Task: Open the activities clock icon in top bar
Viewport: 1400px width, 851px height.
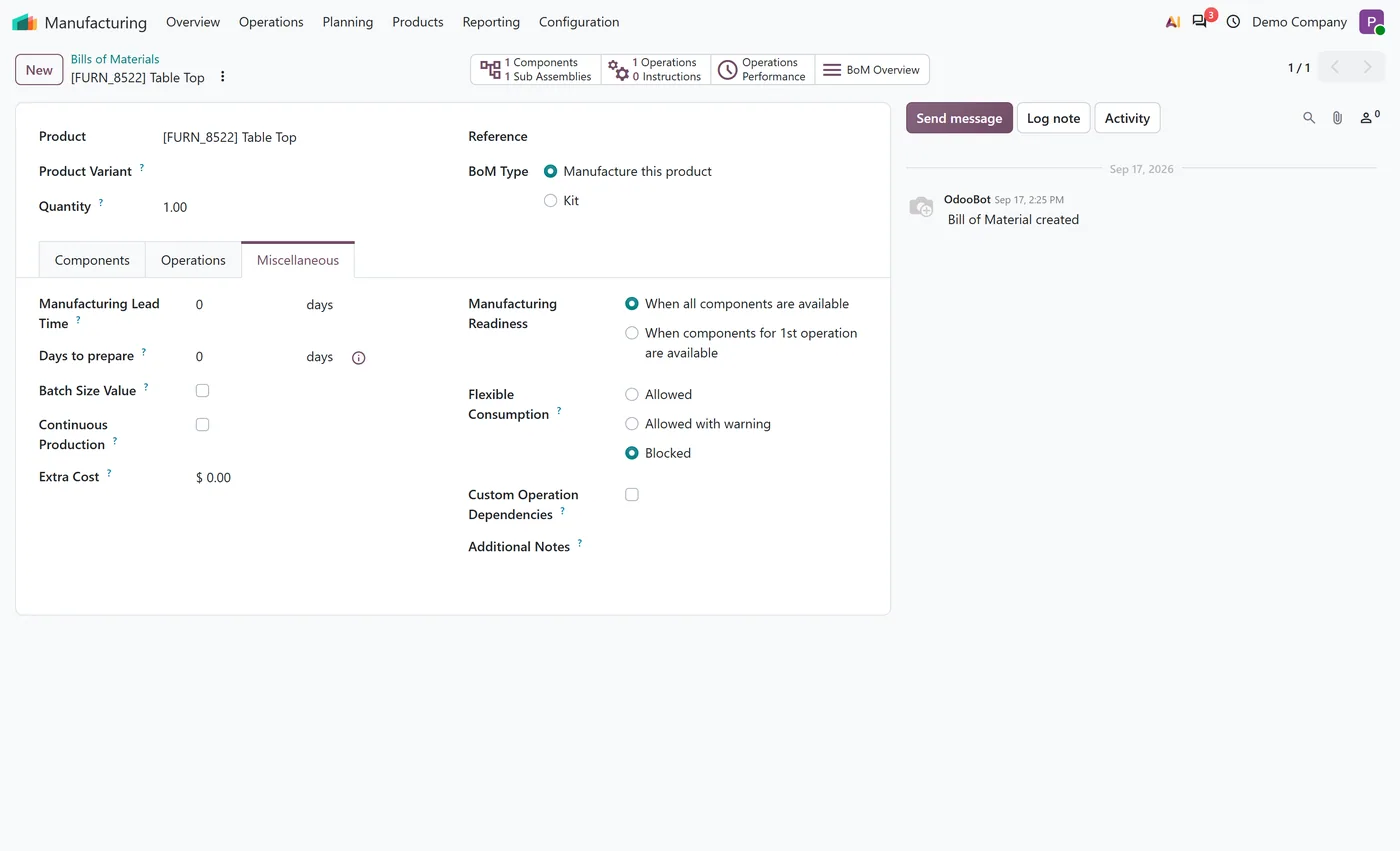Action: pyautogui.click(x=1233, y=21)
